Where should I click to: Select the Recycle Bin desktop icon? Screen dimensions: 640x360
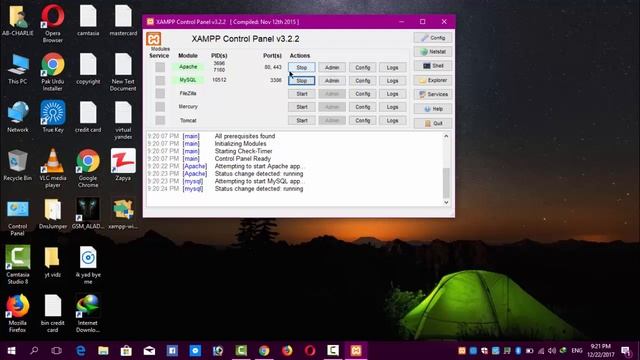[x=18, y=164]
